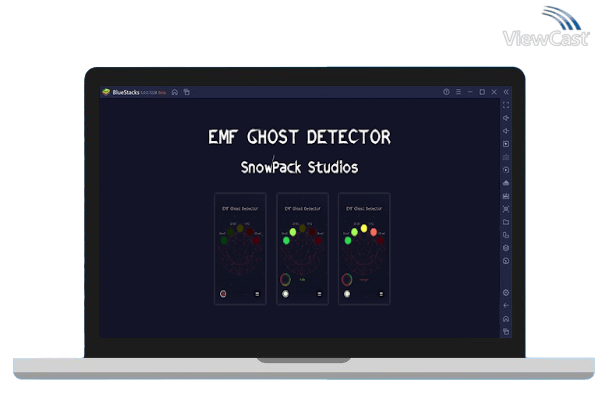Open the first EMF detector phone screenshot
Viewport: 602px width, 414px height.
pyautogui.click(x=240, y=249)
